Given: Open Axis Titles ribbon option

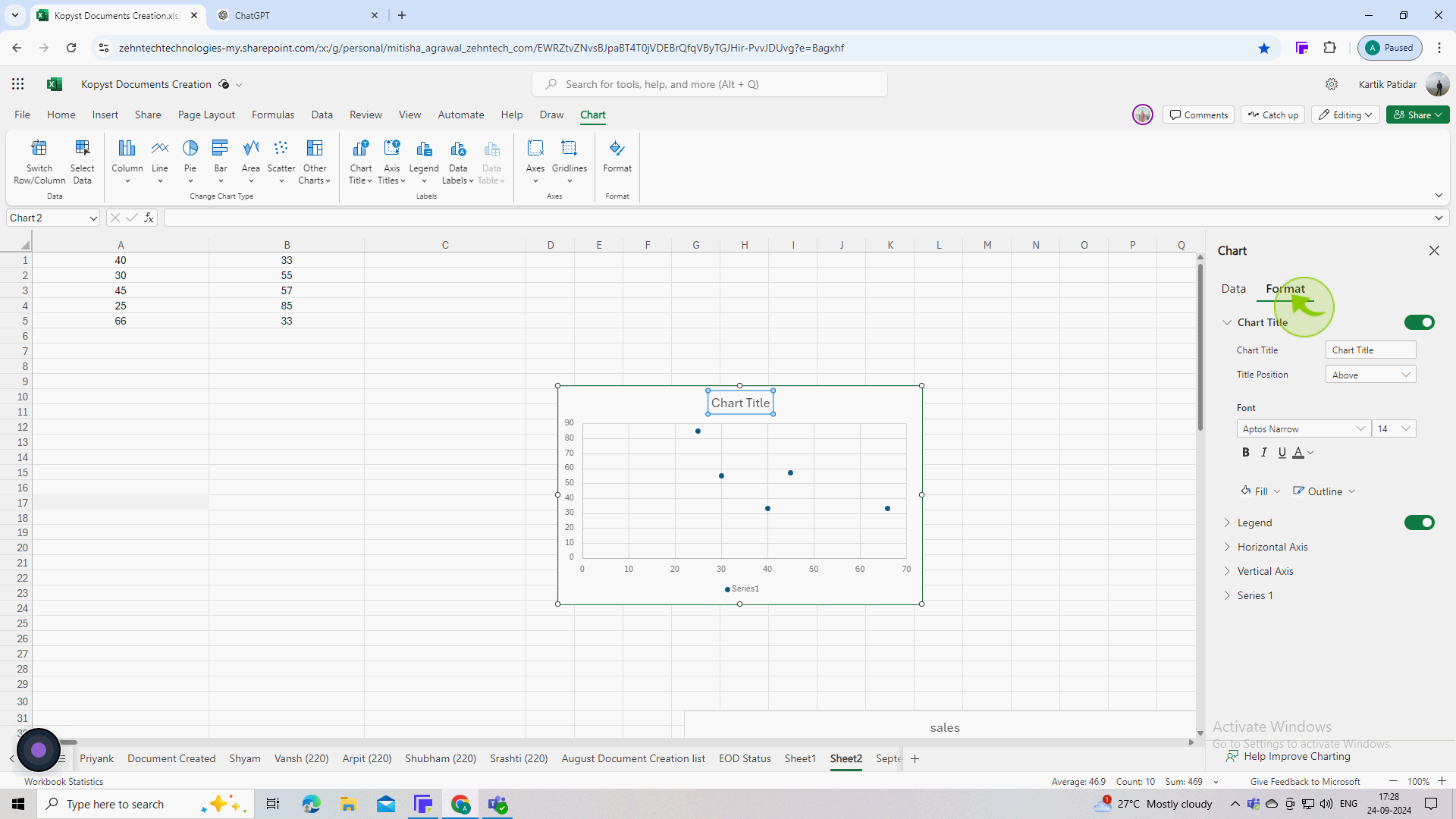Looking at the screenshot, I should pyautogui.click(x=391, y=162).
